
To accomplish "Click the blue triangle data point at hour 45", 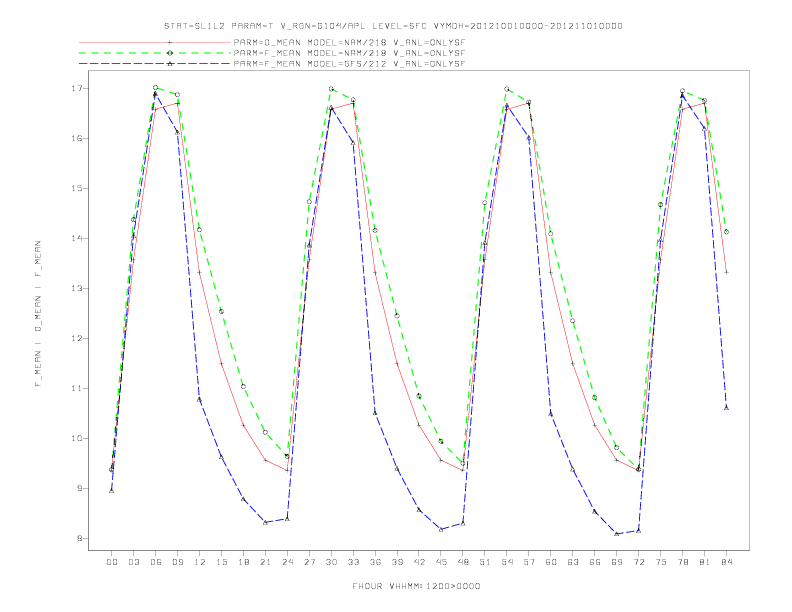I will pyautogui.click(x=441, y=529).
